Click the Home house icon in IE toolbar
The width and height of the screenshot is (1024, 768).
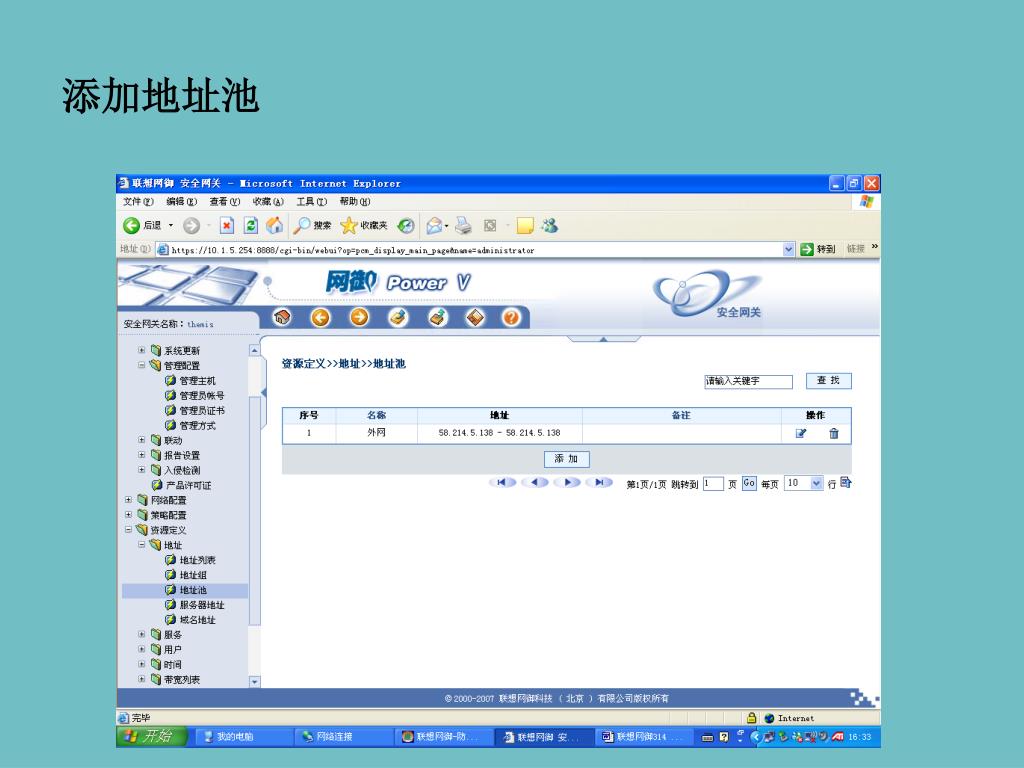point(274,225)
